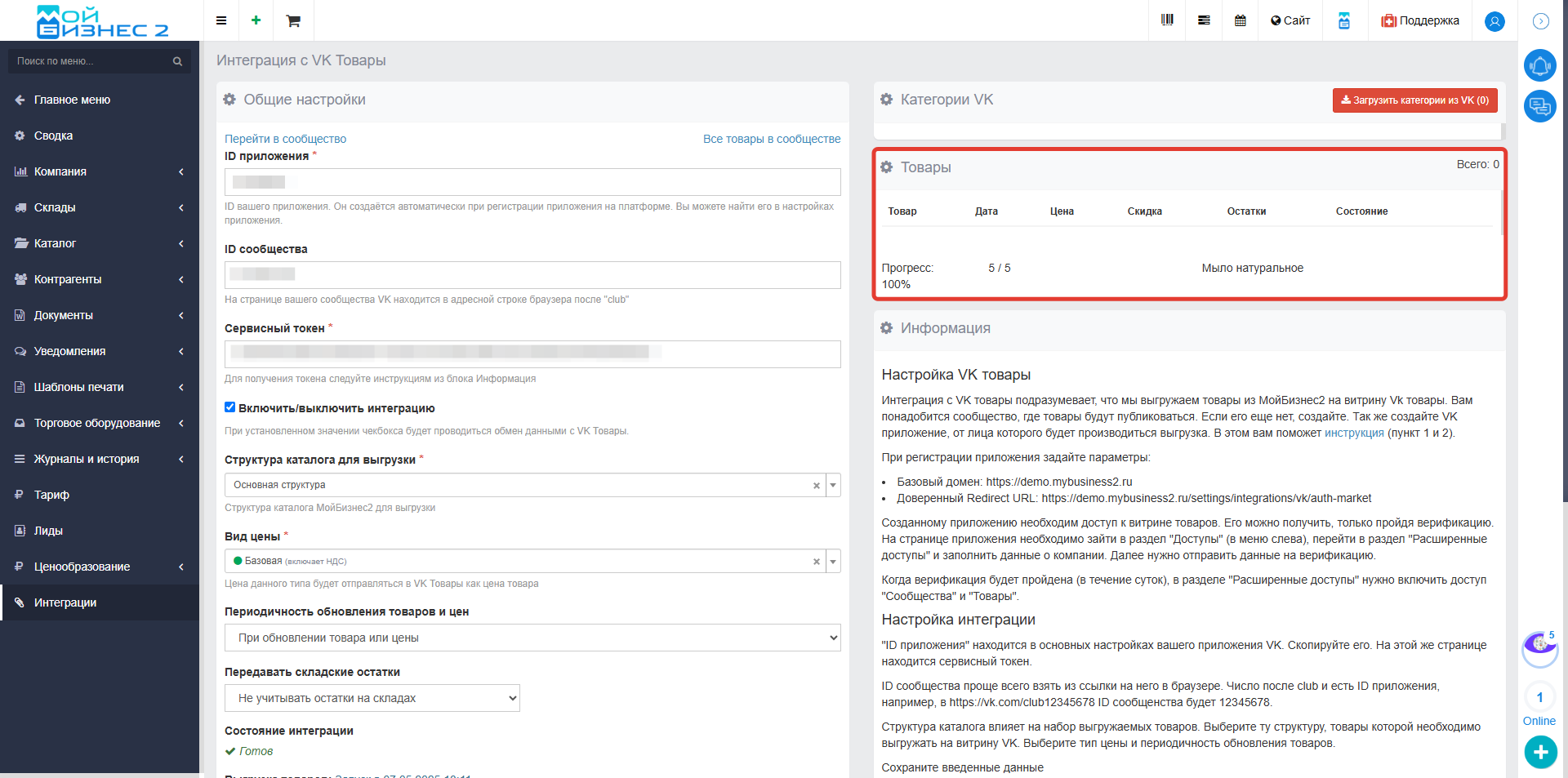Screen dimensions: 1568x778
Task: Click the teal plus floating button
Action: [1540, 752]
